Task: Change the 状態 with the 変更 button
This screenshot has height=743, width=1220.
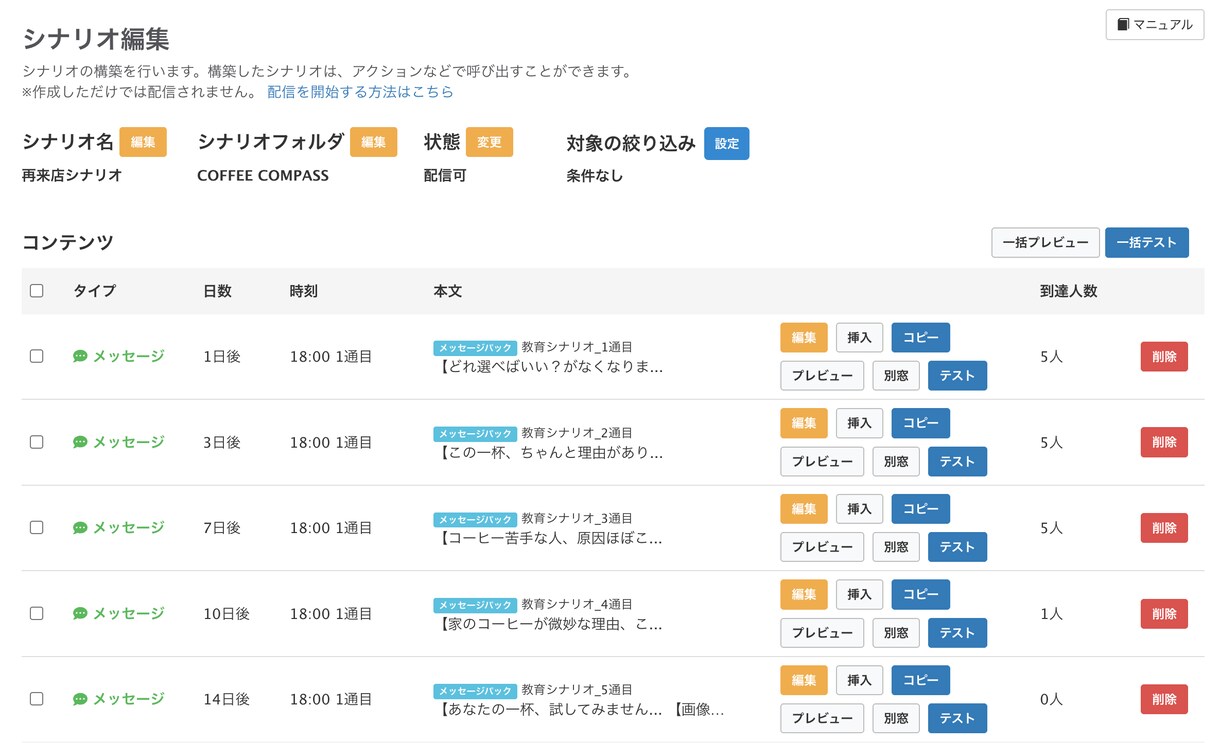Action: 489,142
